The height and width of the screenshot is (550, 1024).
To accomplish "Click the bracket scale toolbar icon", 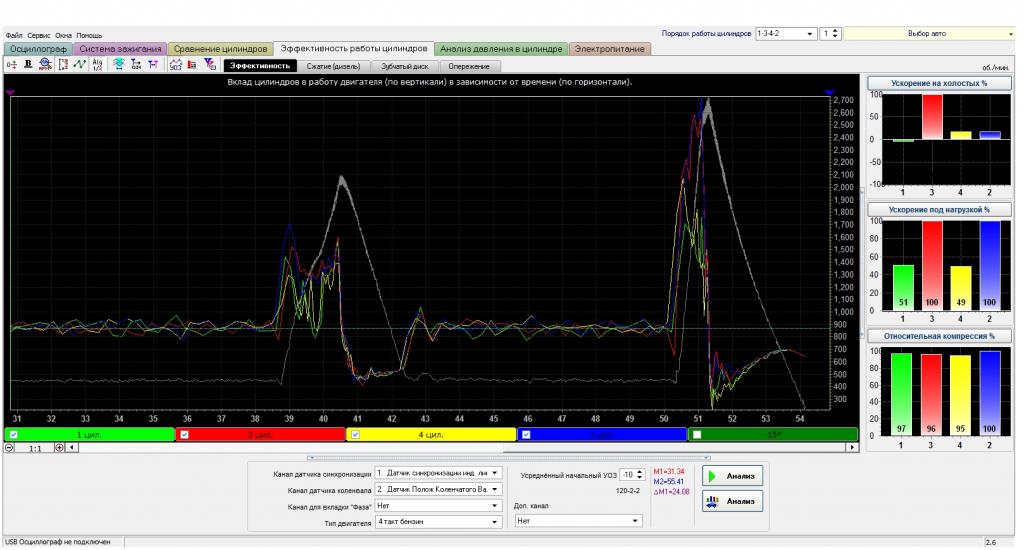I will pos(63,65).
